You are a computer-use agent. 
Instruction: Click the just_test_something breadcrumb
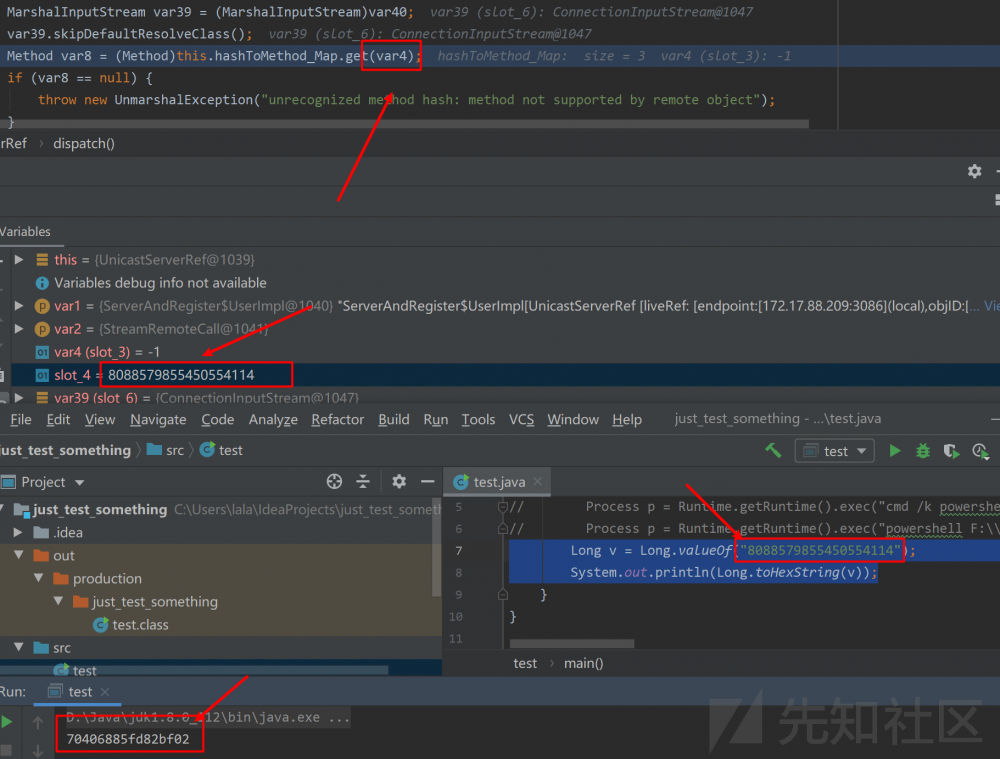click(x=66, y=450)
